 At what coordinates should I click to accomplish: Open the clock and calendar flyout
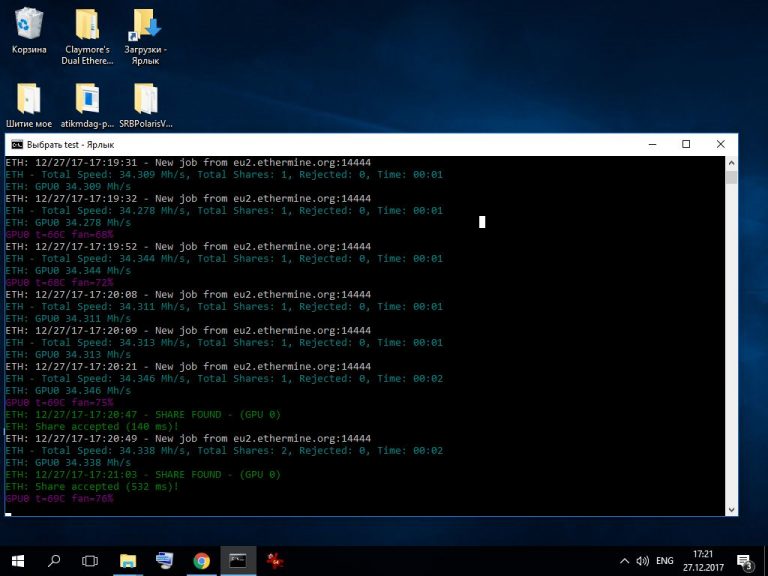pos(704,560)
